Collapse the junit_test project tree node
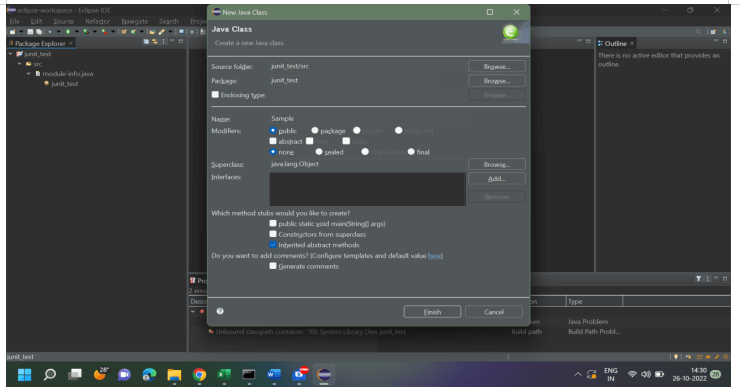The width and height of the screenshot is (740, 392). click(10, 54)
